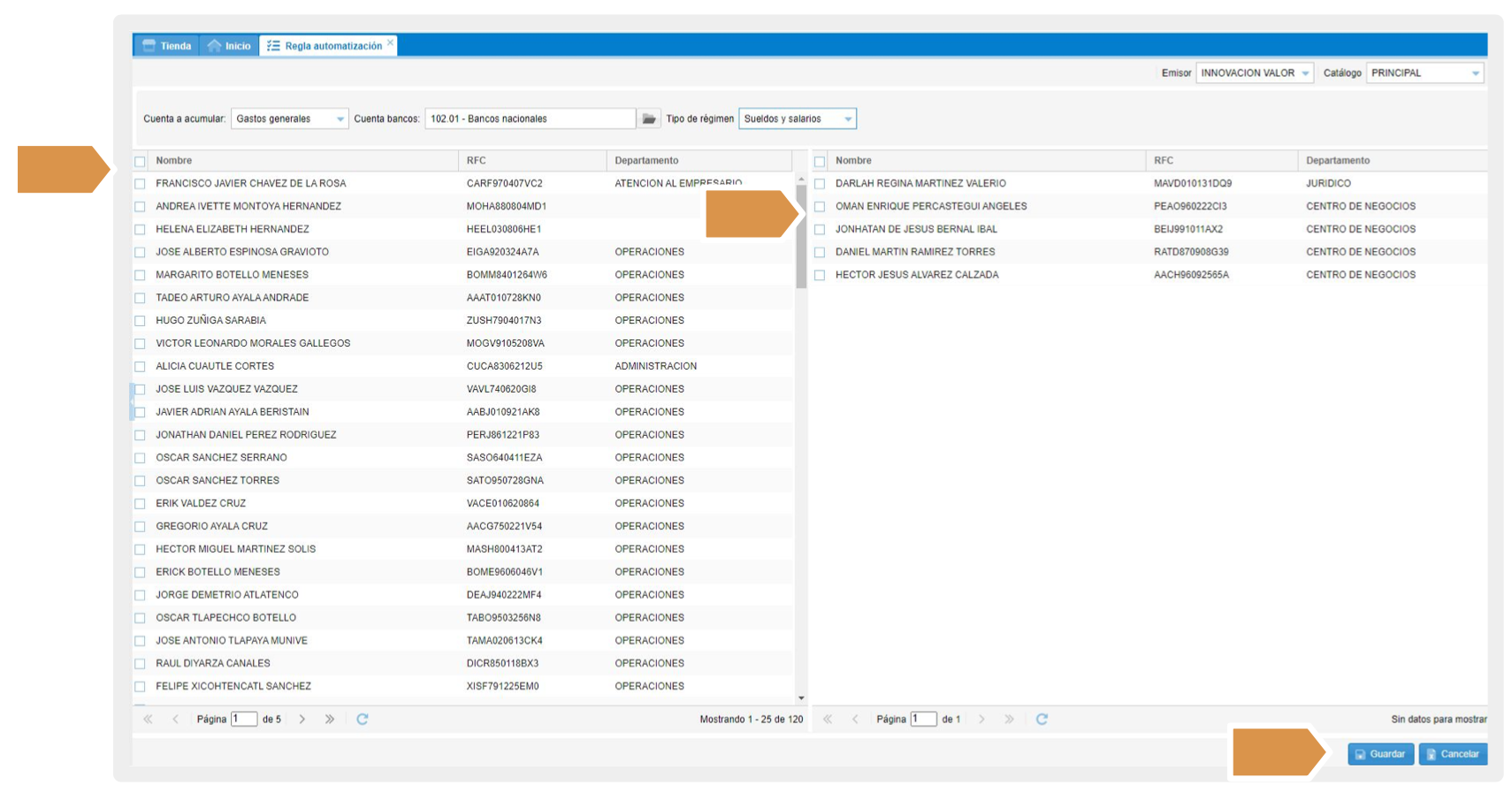Tick checkbox for DARLAH REGINA MARTINEZ VALERIO

click(x=820, y=184)
